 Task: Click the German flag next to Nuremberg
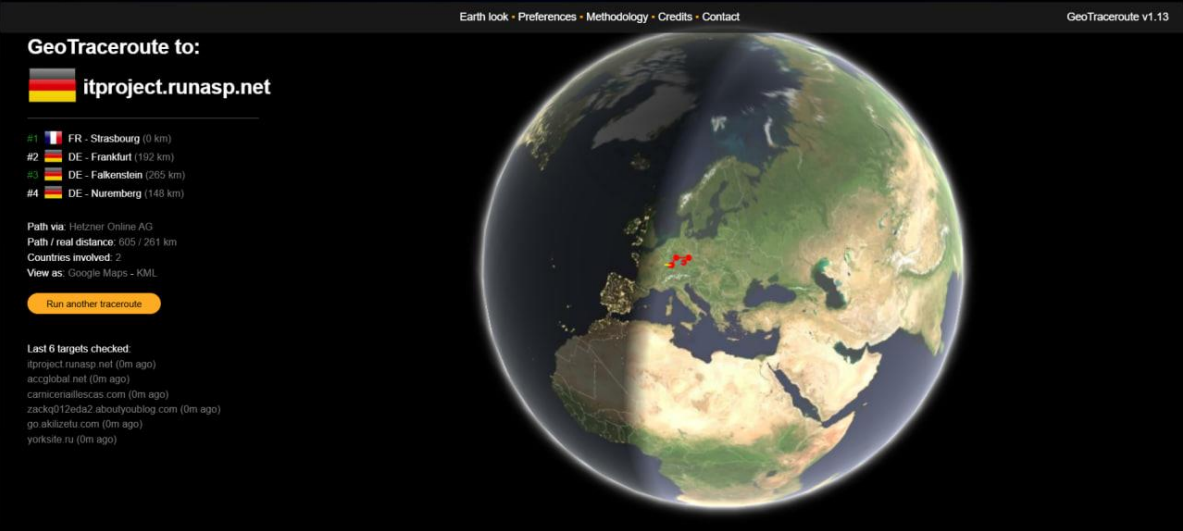[53, 193]
